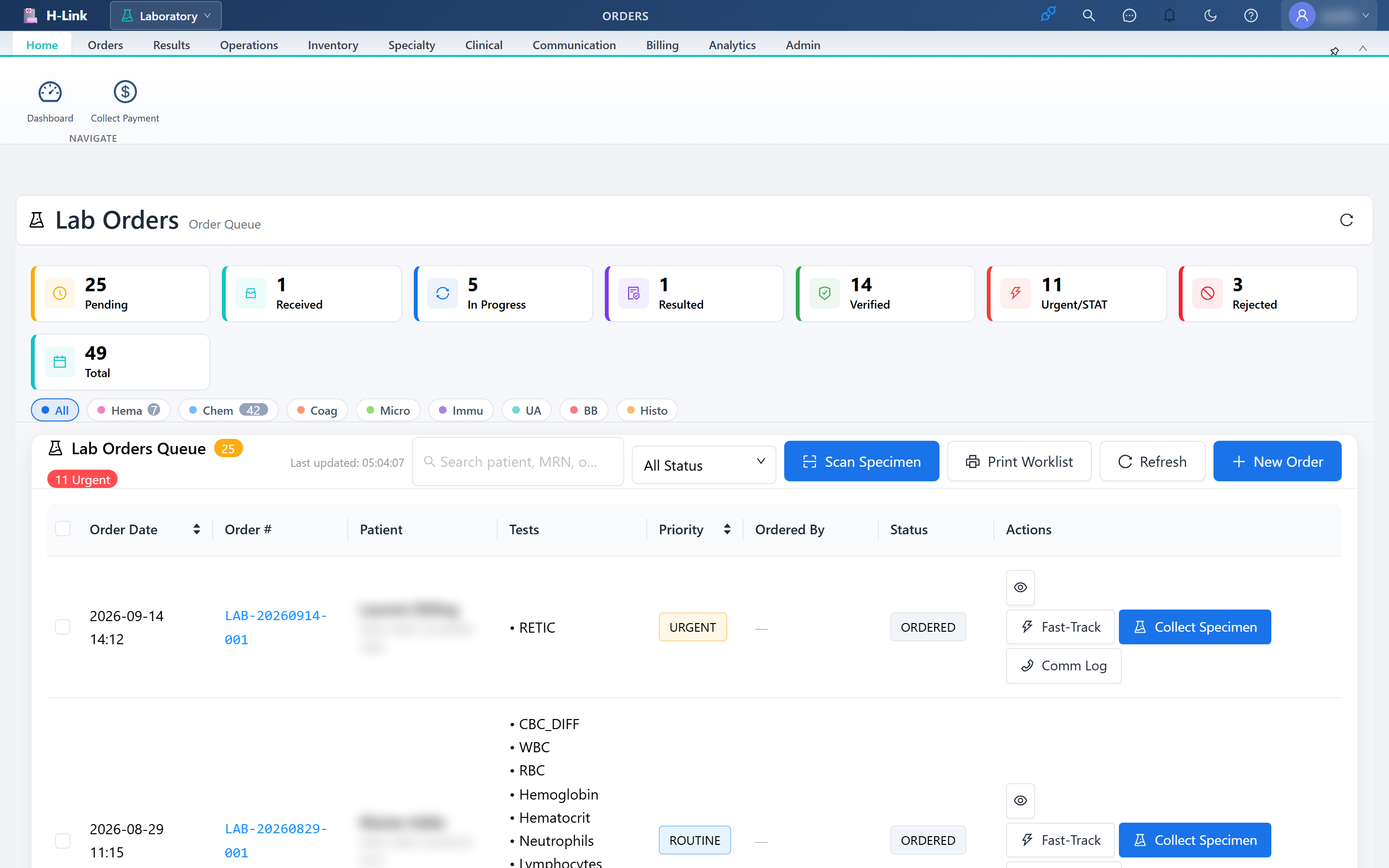The height and width of the screenshot is (868, 1389).
Task: Reload Lab Orders with header refresh icon
Action: pyautogui.click(x=1346, y=220)
